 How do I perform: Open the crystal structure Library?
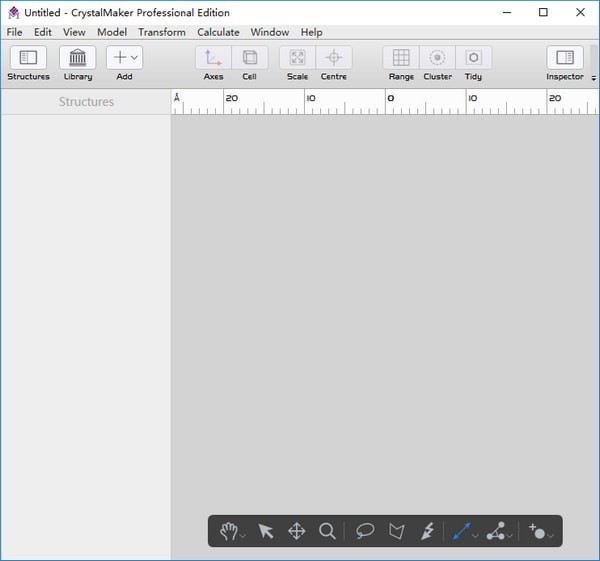[x=77, y=58]
